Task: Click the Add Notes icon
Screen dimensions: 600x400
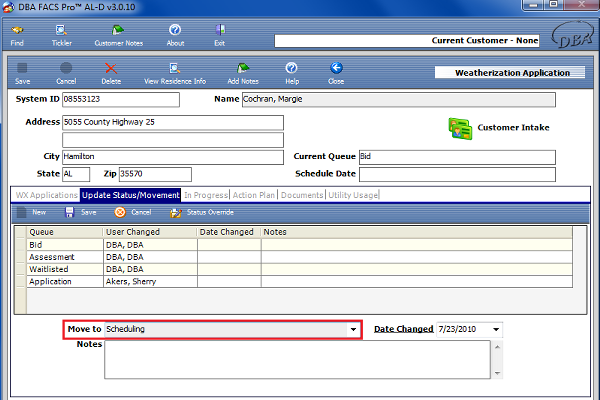Action: tap(243, 69)
